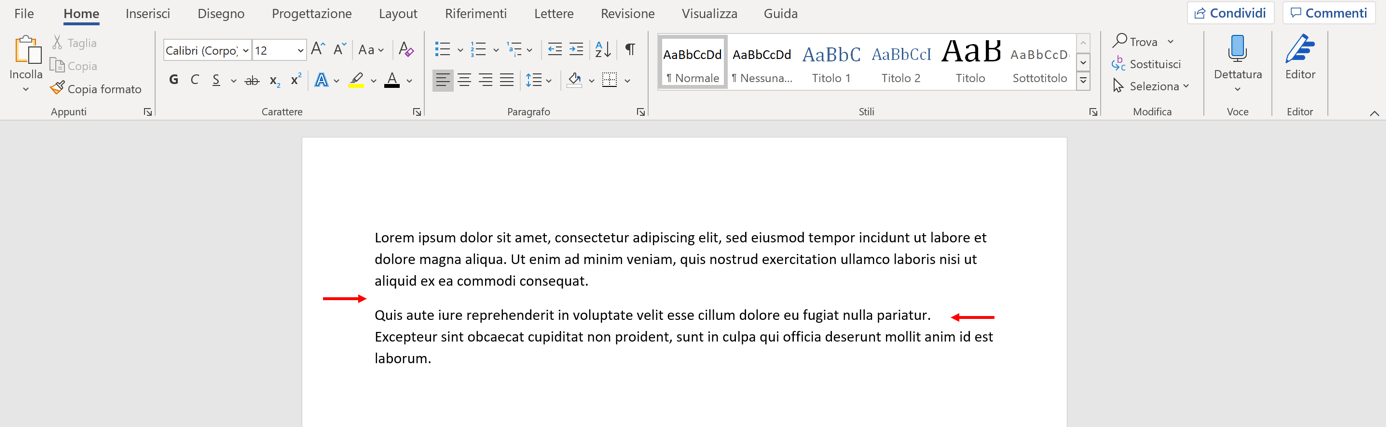Click the borders icon

click(609, 80)
